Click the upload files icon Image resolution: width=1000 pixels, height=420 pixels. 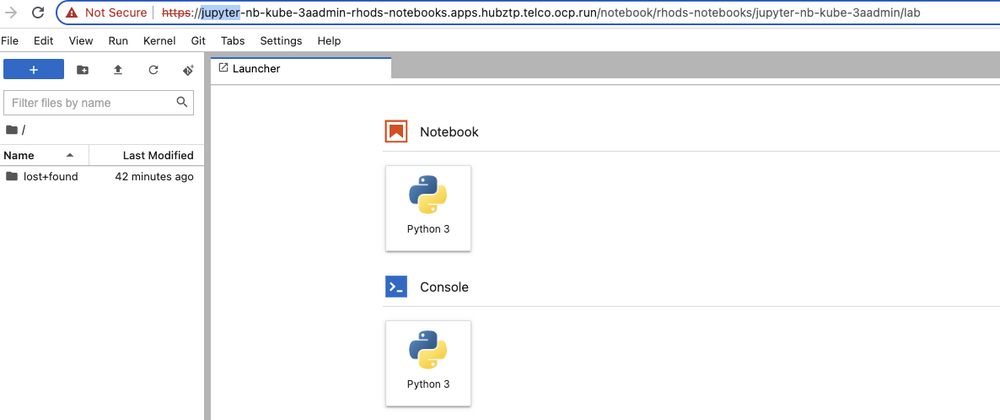[x=118, y=70]
